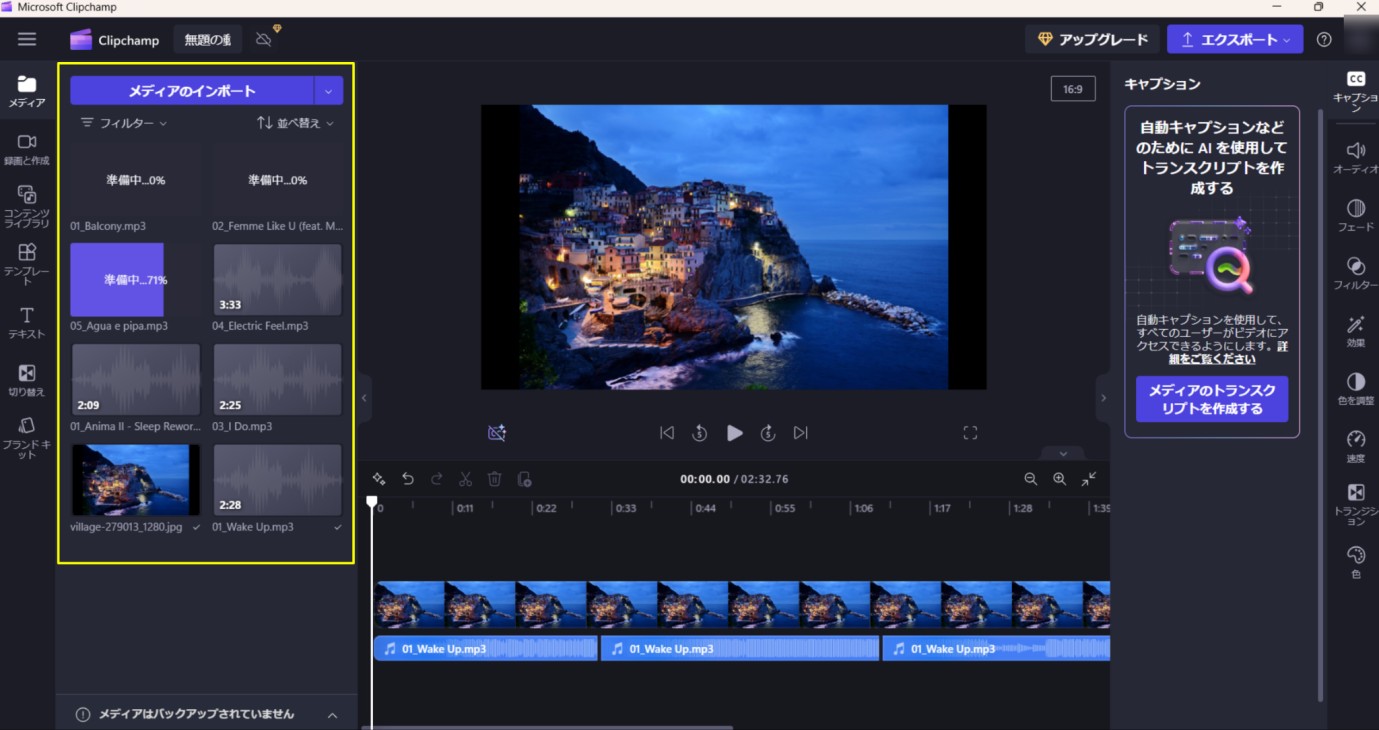This screenshot has height=730, width=1379.
Task: Zoom in the timeline
Action: (1060, 479)
